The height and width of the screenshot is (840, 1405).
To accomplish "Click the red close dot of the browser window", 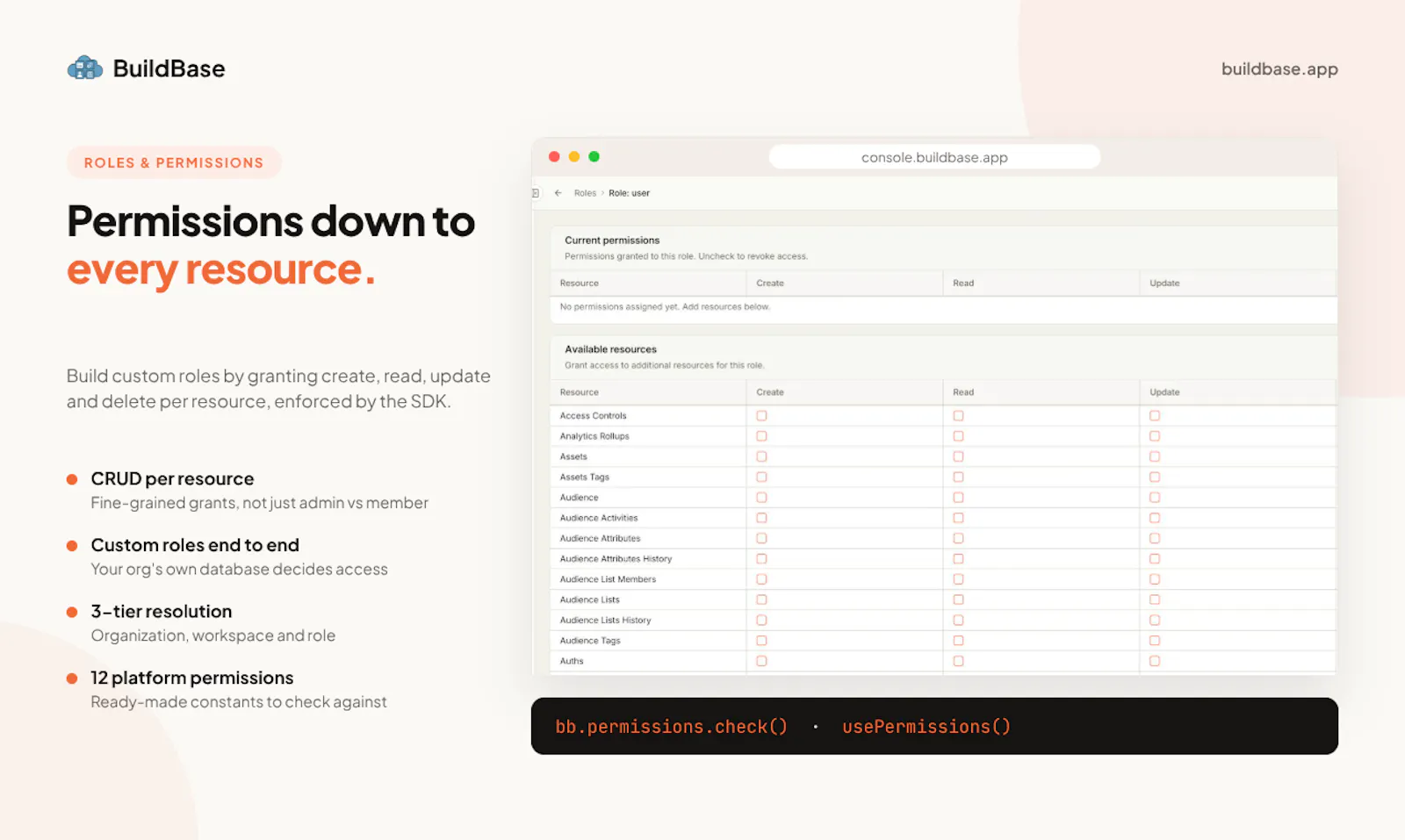I will 554,156.
